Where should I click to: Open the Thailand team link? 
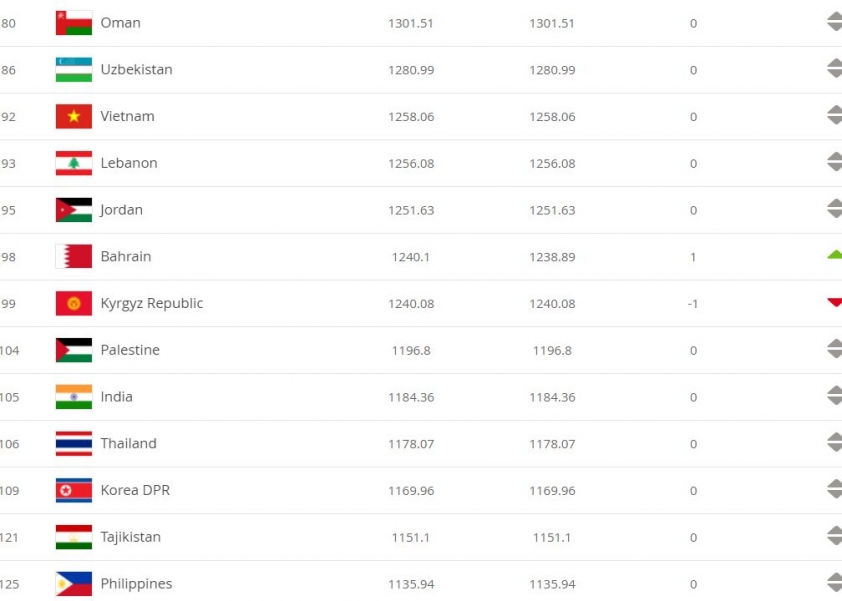128,444
